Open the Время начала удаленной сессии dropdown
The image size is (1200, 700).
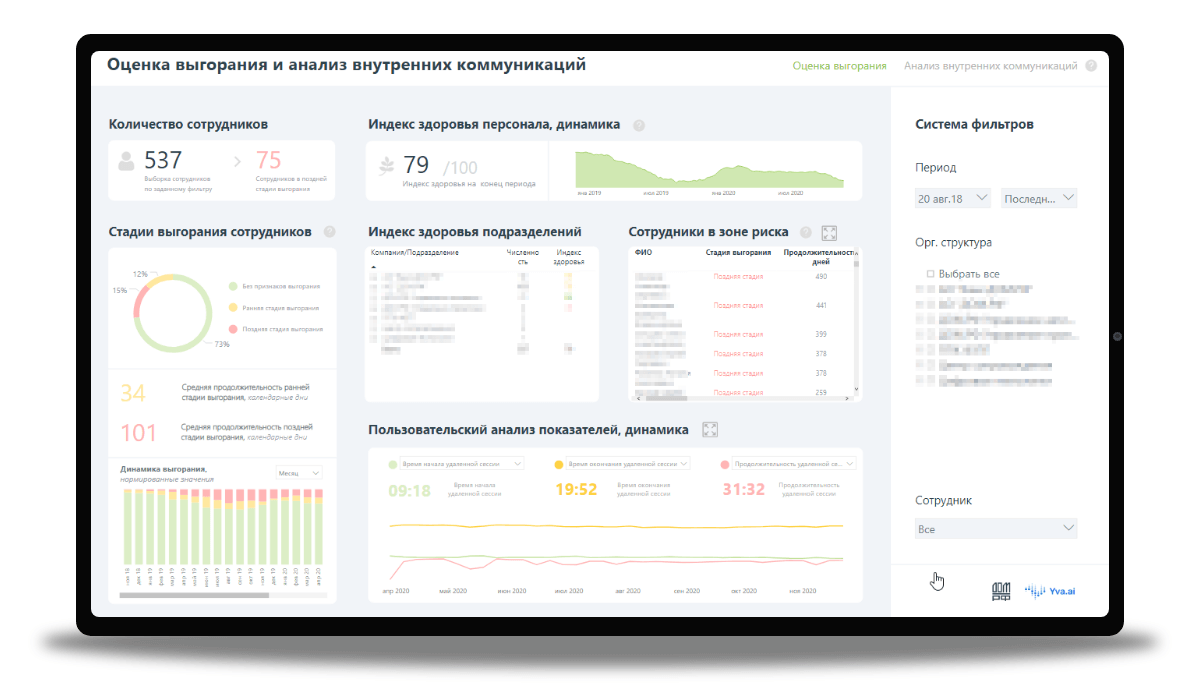coord(462,464)
